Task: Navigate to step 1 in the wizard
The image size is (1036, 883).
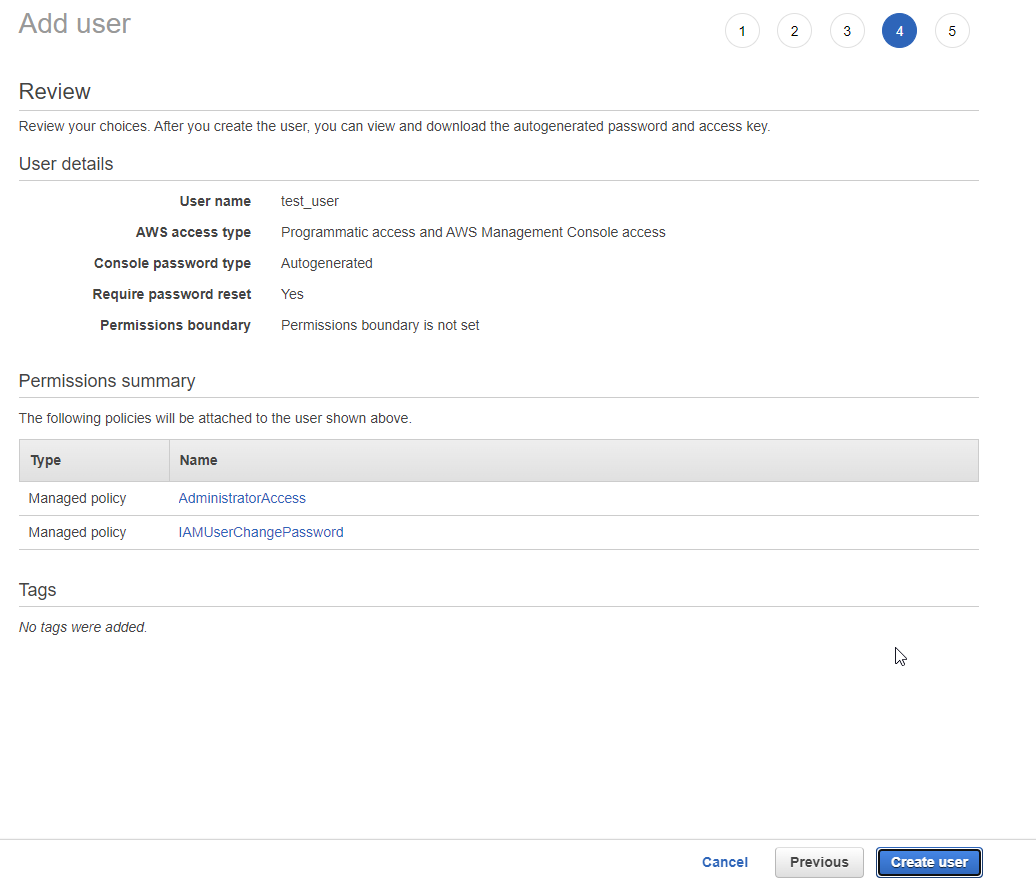Action: (x=742, y=30)
